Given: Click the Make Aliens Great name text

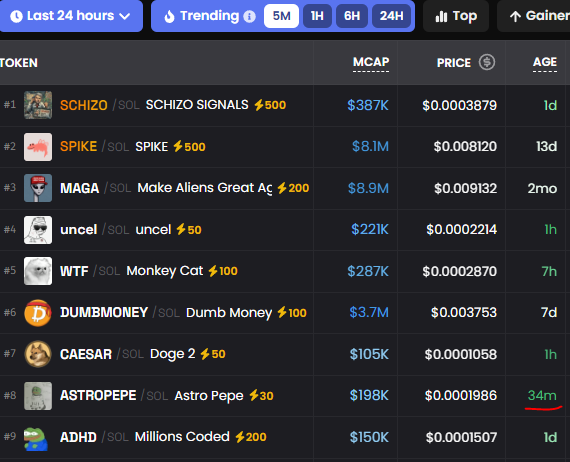Looking at the screenshot, I should (204, 188).
